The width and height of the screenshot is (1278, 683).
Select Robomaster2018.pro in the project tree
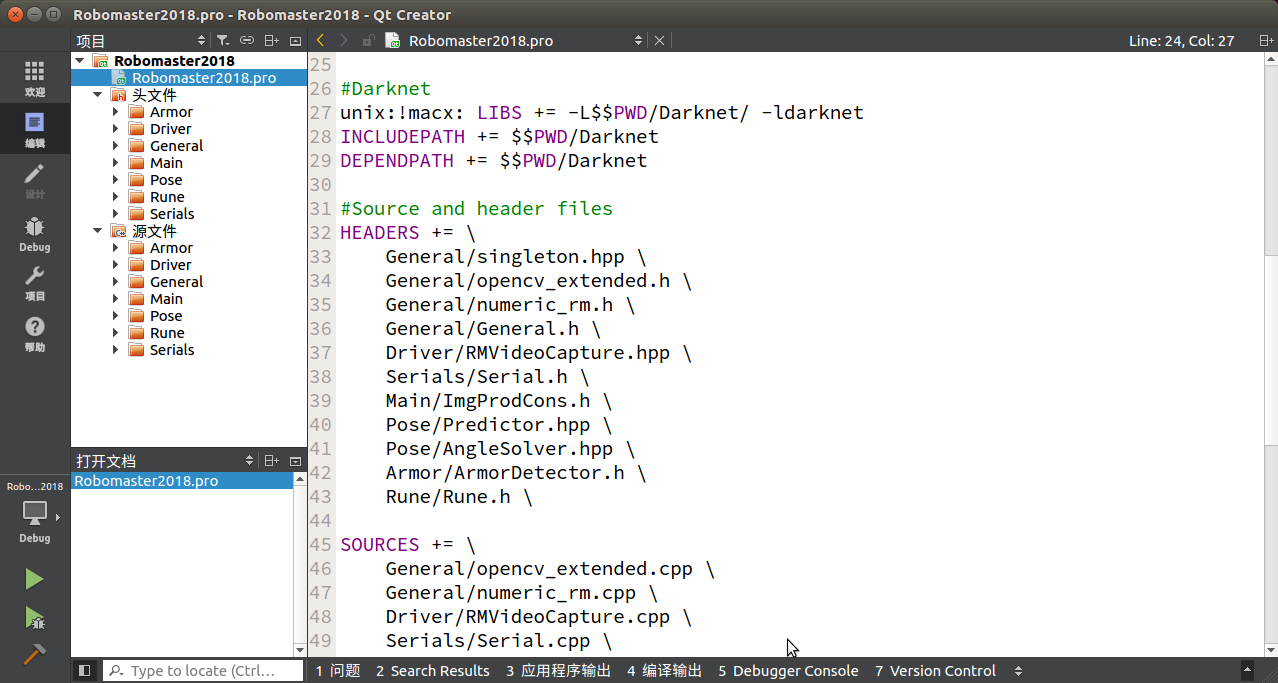pos(204,78)
